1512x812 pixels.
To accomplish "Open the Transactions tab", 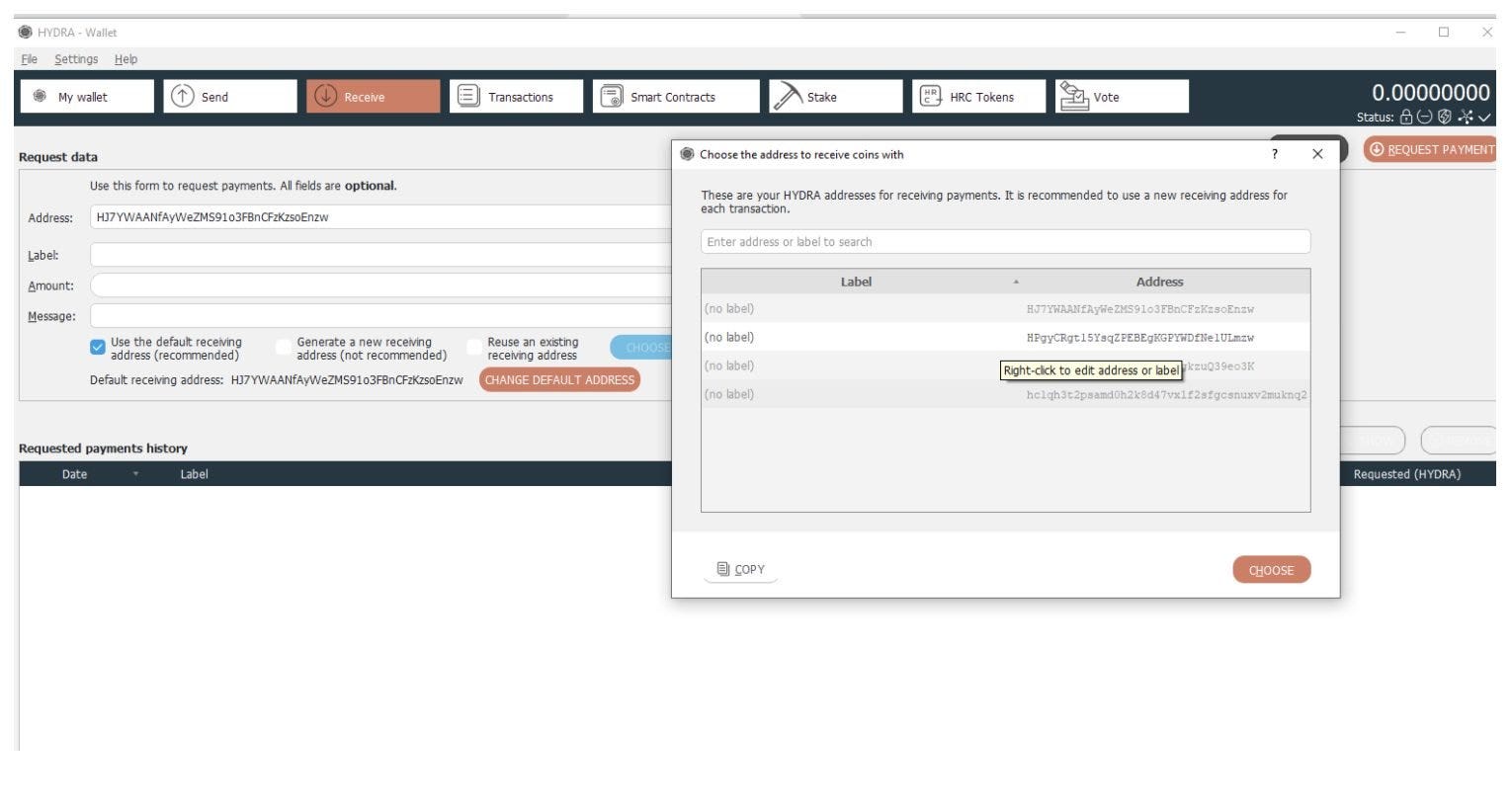I will click(517, 97).
